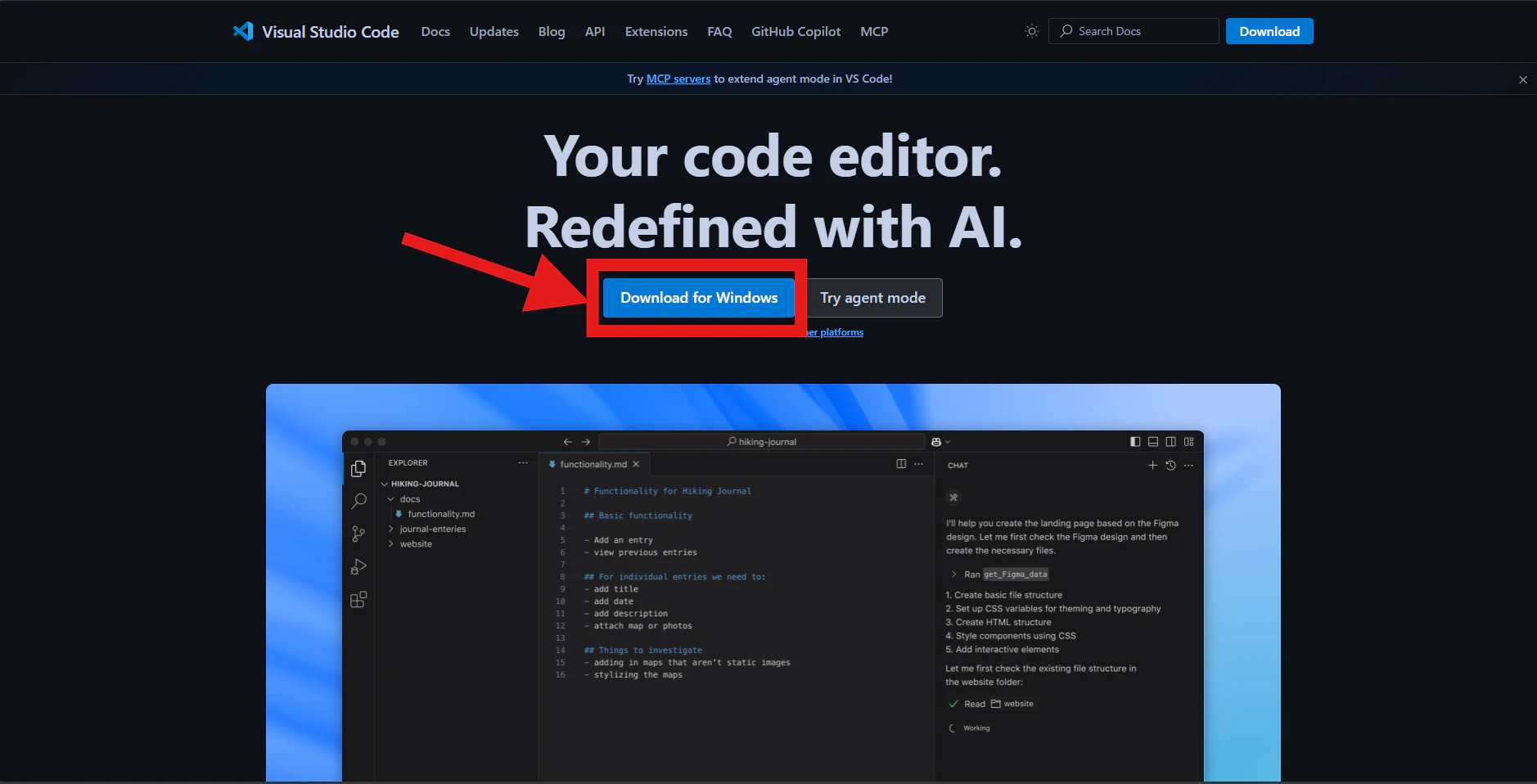Image resolution: width=1537 pixels, height=784 pixels.
Task: Close the functionality.md editor tab
Action: 637,464
